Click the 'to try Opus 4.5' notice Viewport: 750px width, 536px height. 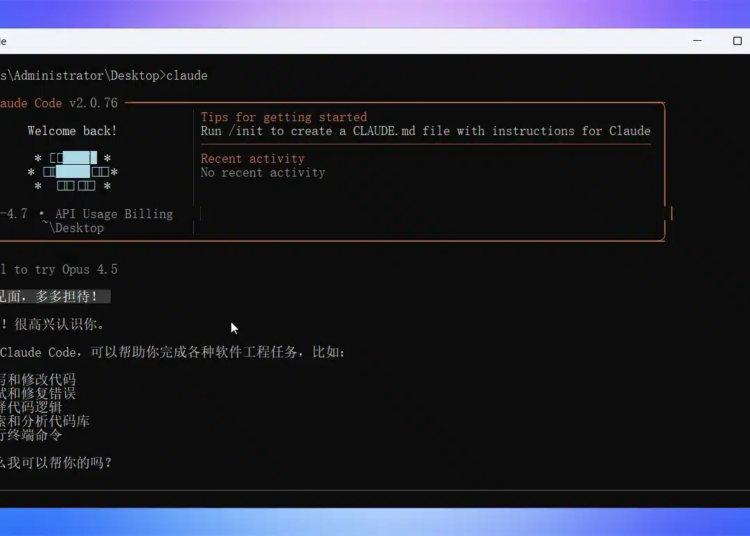66,270
